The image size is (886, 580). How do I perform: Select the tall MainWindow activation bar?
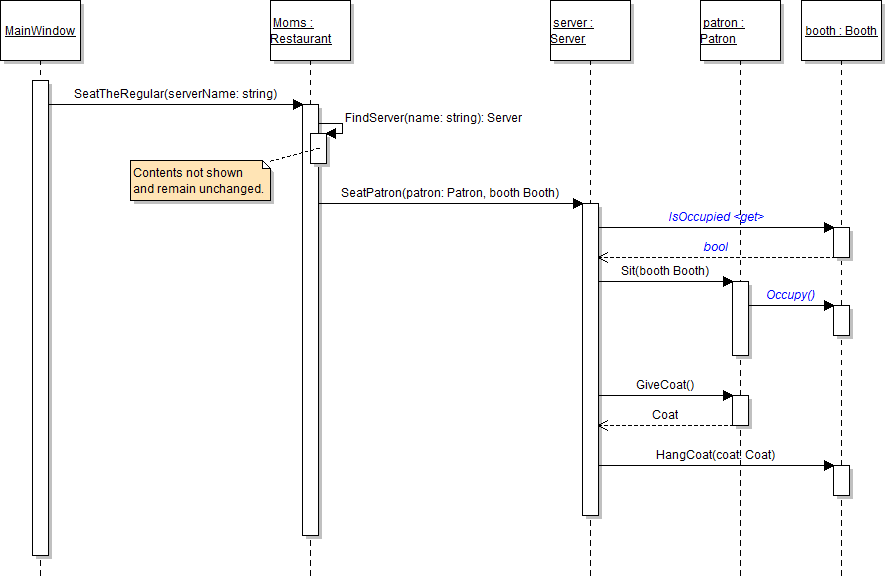(40, 320)
